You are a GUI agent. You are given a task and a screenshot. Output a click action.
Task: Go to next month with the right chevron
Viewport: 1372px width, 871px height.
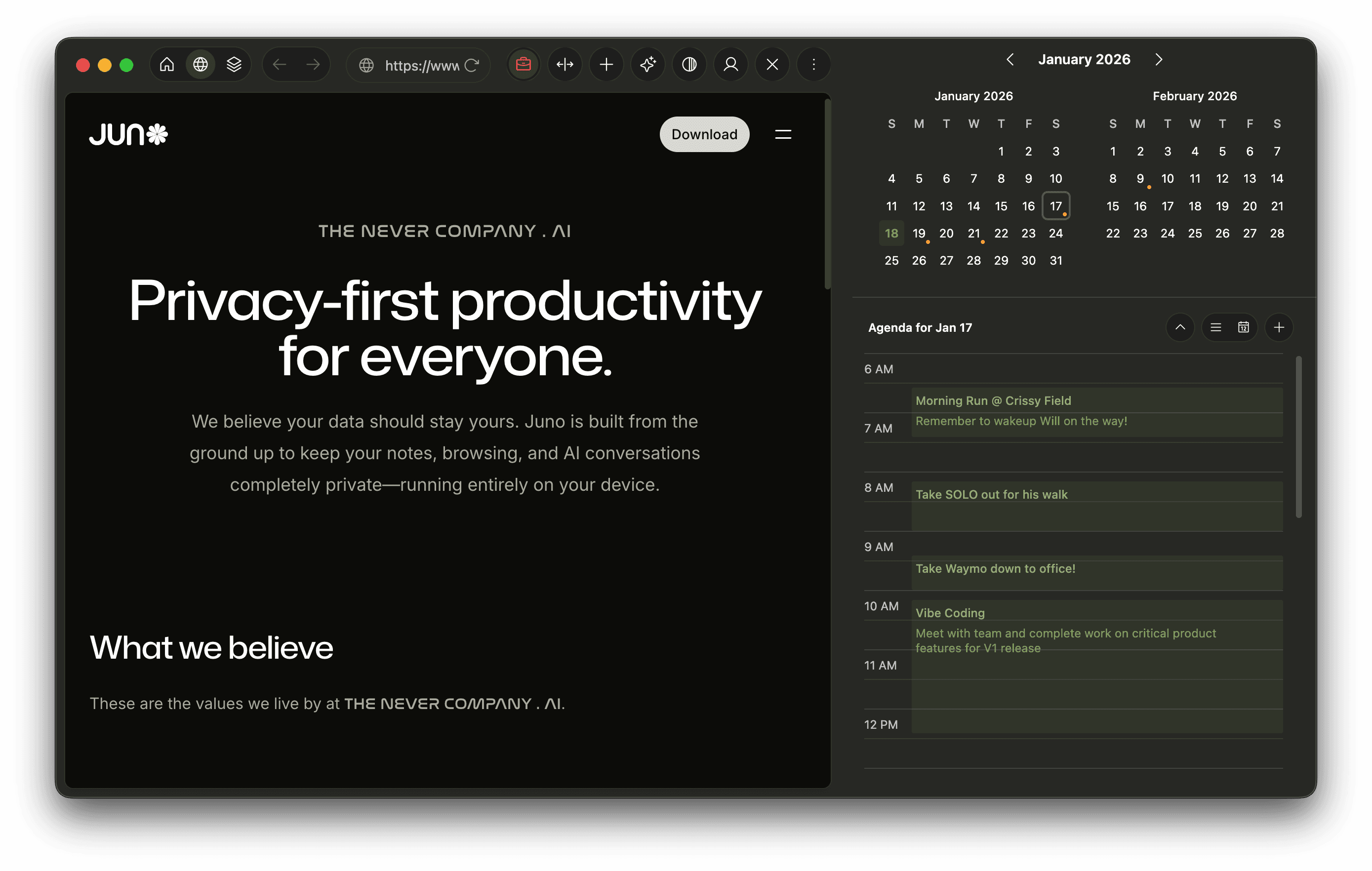(x=1158, y=59)
